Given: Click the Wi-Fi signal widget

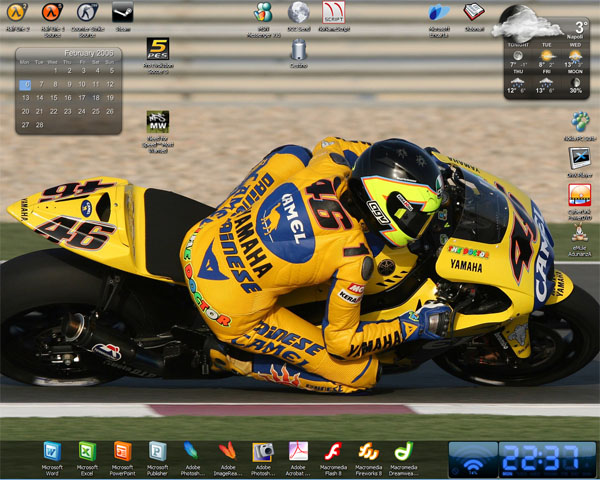Looking at the screenshot, I should [x=473, y=459].
